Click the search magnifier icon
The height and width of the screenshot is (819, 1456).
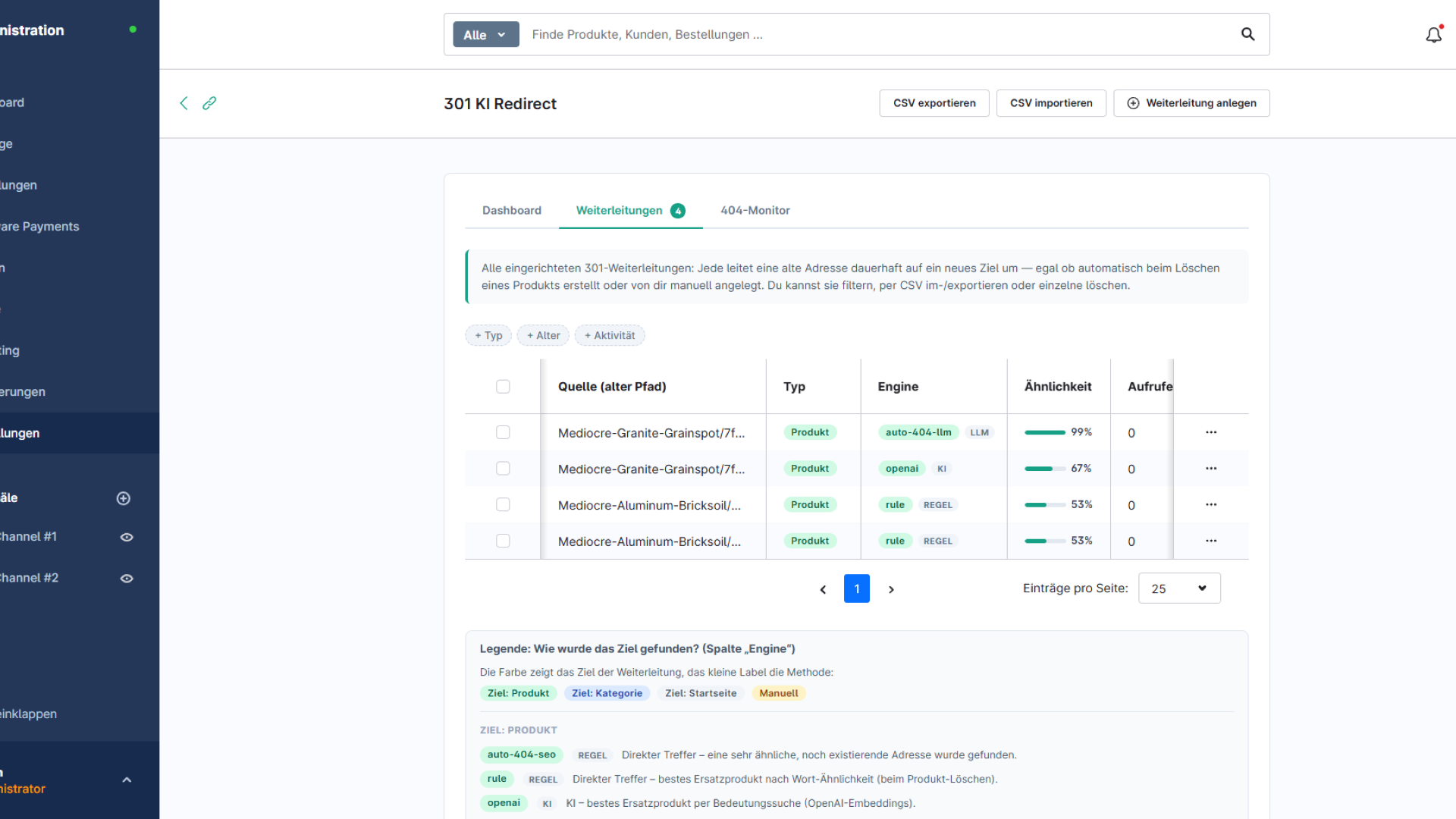coord(1247,34)
